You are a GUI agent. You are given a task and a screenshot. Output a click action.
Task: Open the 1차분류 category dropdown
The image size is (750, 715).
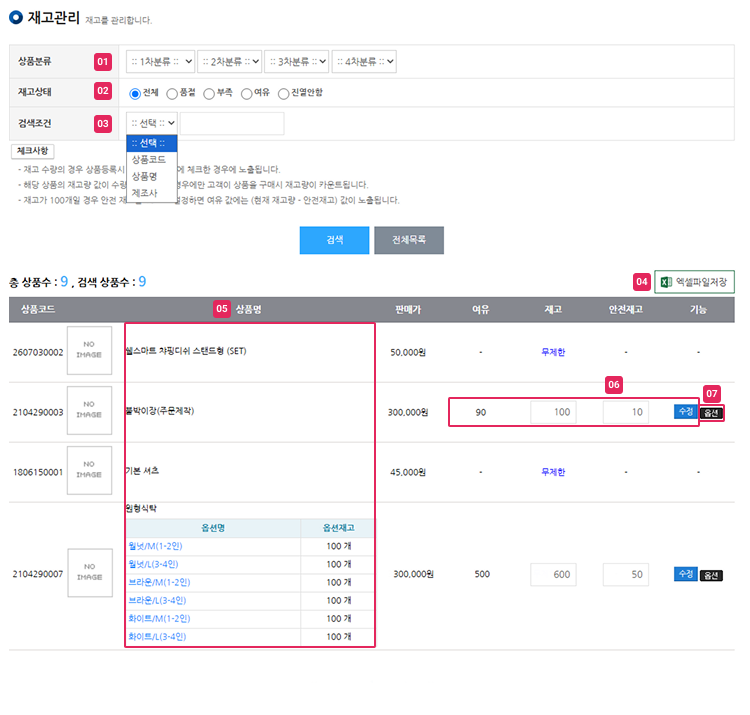click(x=160, y=62)
